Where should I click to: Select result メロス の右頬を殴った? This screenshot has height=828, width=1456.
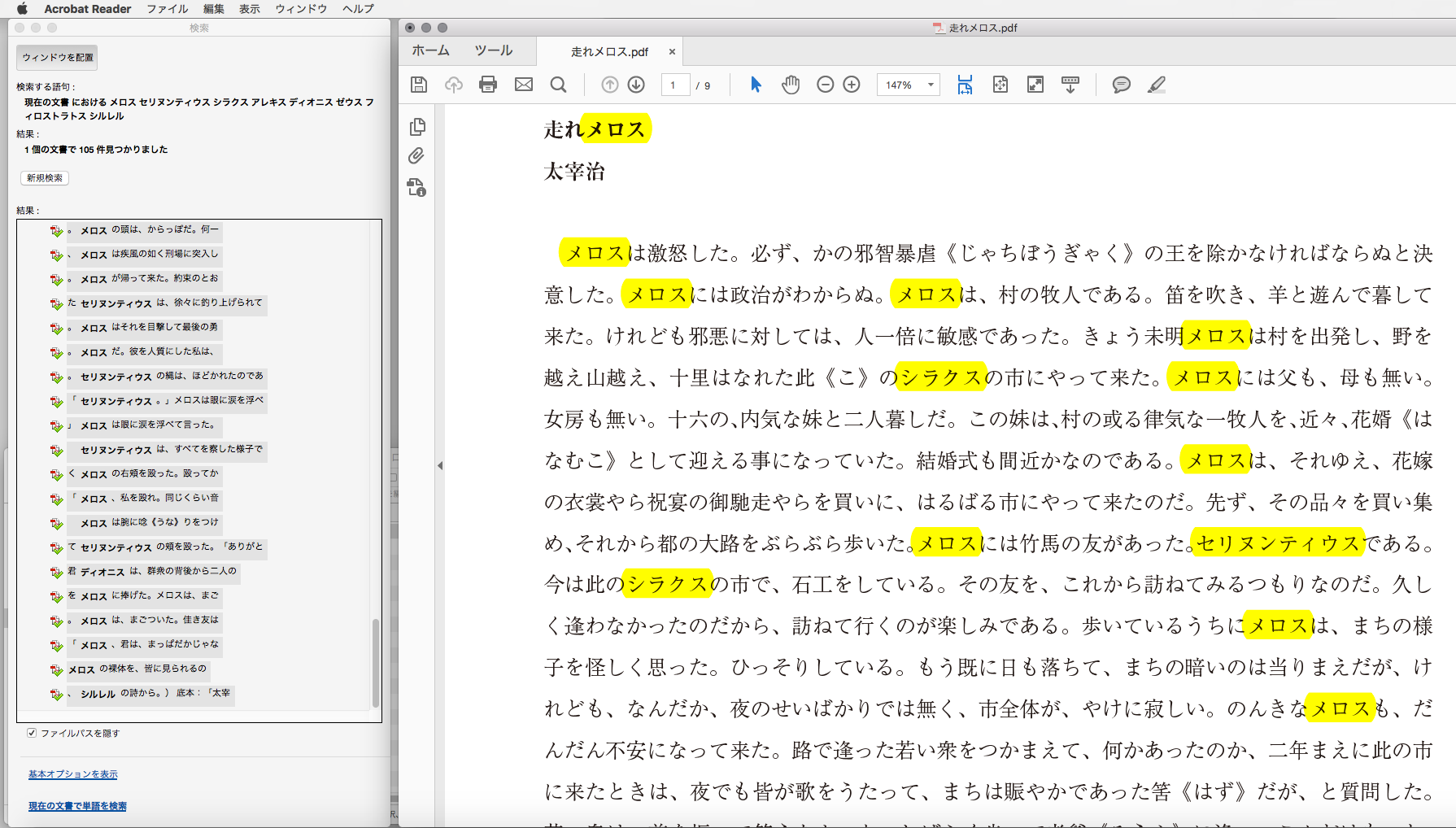pyautogui.click(x=144, y=474)
